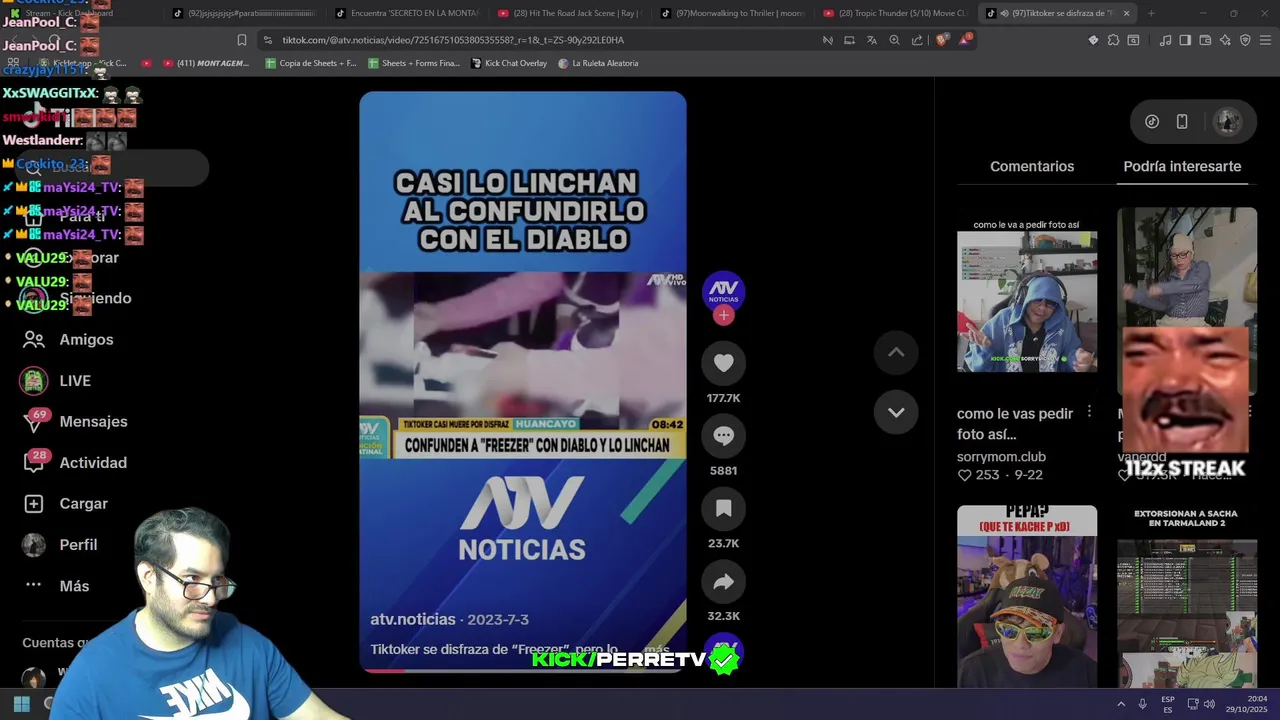Open sorrymom.club recommended video thumbnail
Screen dimensions: 1280x720
[x=1027, y=302]
